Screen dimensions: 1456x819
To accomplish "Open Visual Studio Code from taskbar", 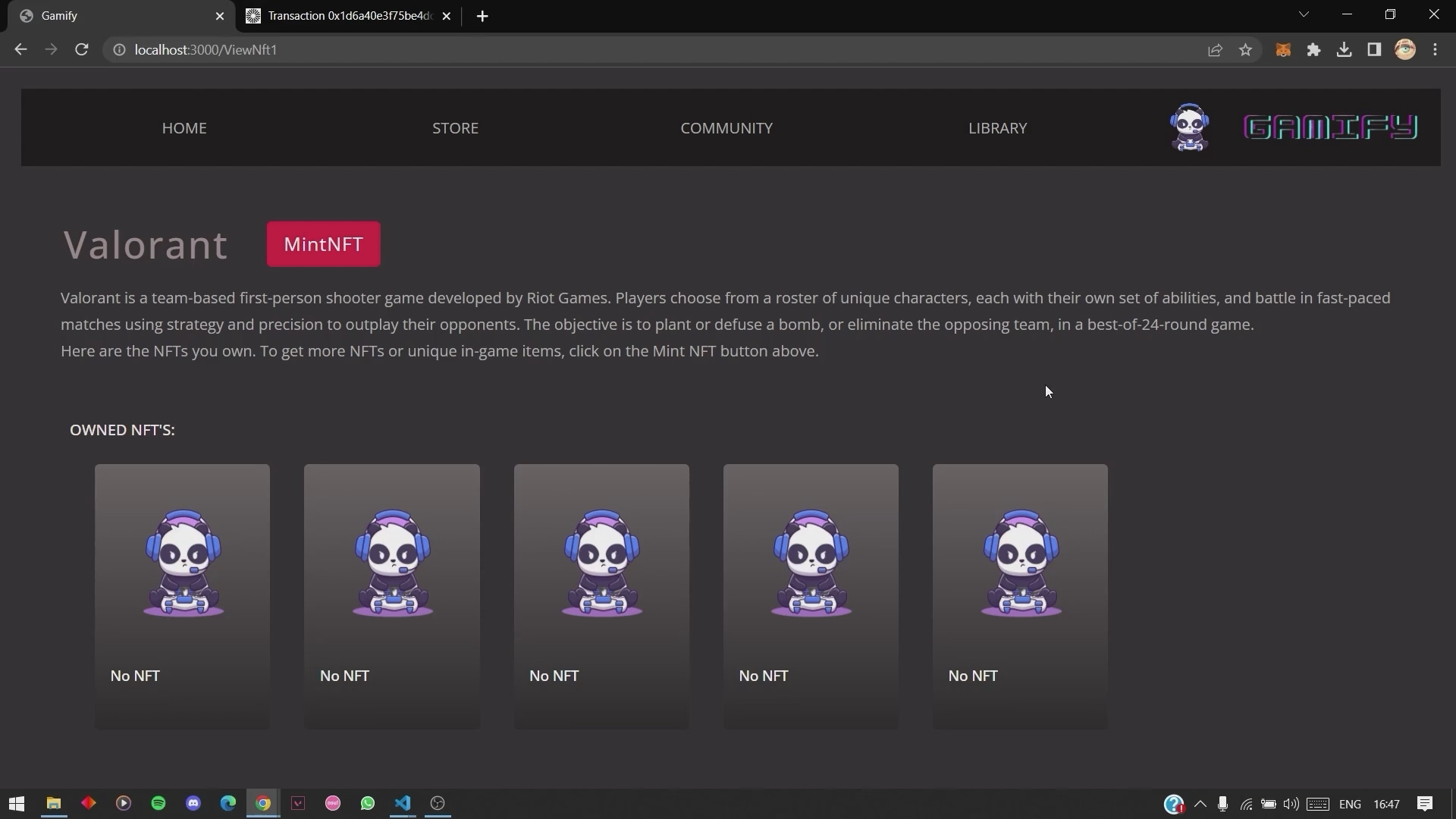I will [403, 803].
